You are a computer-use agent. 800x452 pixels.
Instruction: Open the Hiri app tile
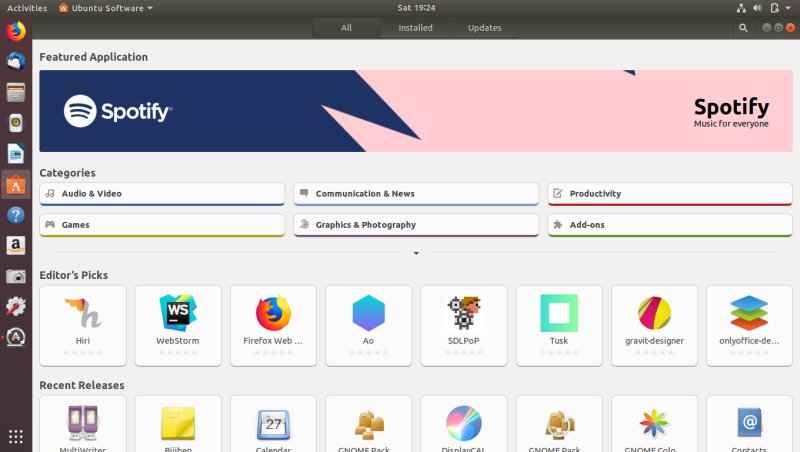(83, 323)
